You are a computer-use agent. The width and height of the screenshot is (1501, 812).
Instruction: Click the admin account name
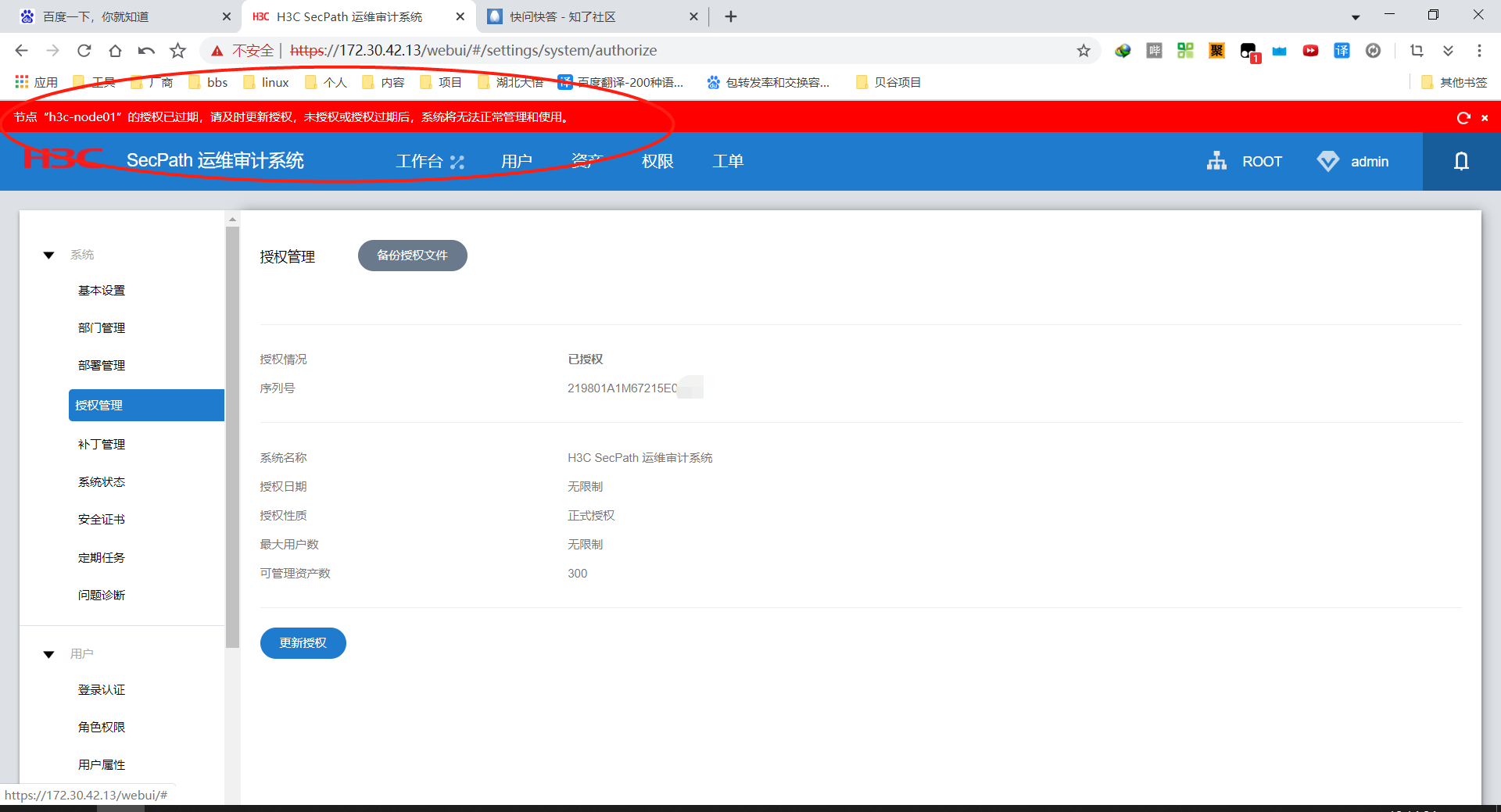1370,162
